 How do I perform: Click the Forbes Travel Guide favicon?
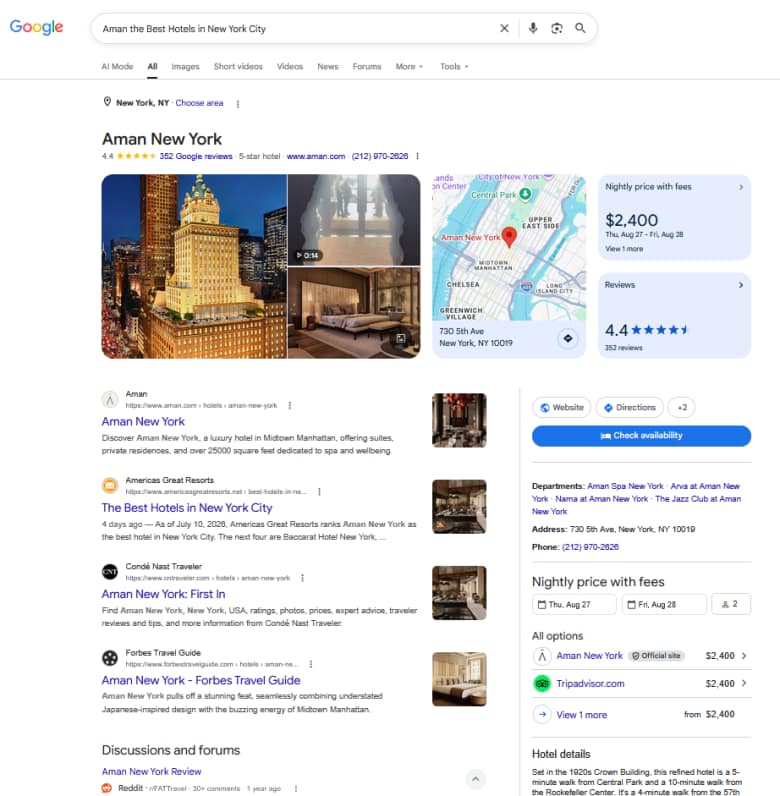click(110, 658)
